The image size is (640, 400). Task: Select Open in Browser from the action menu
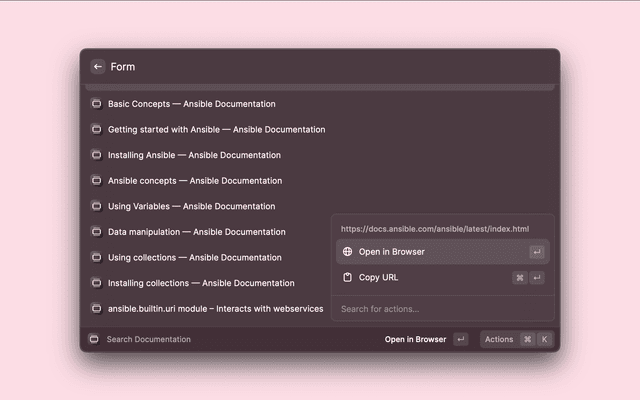pos(392,252)
